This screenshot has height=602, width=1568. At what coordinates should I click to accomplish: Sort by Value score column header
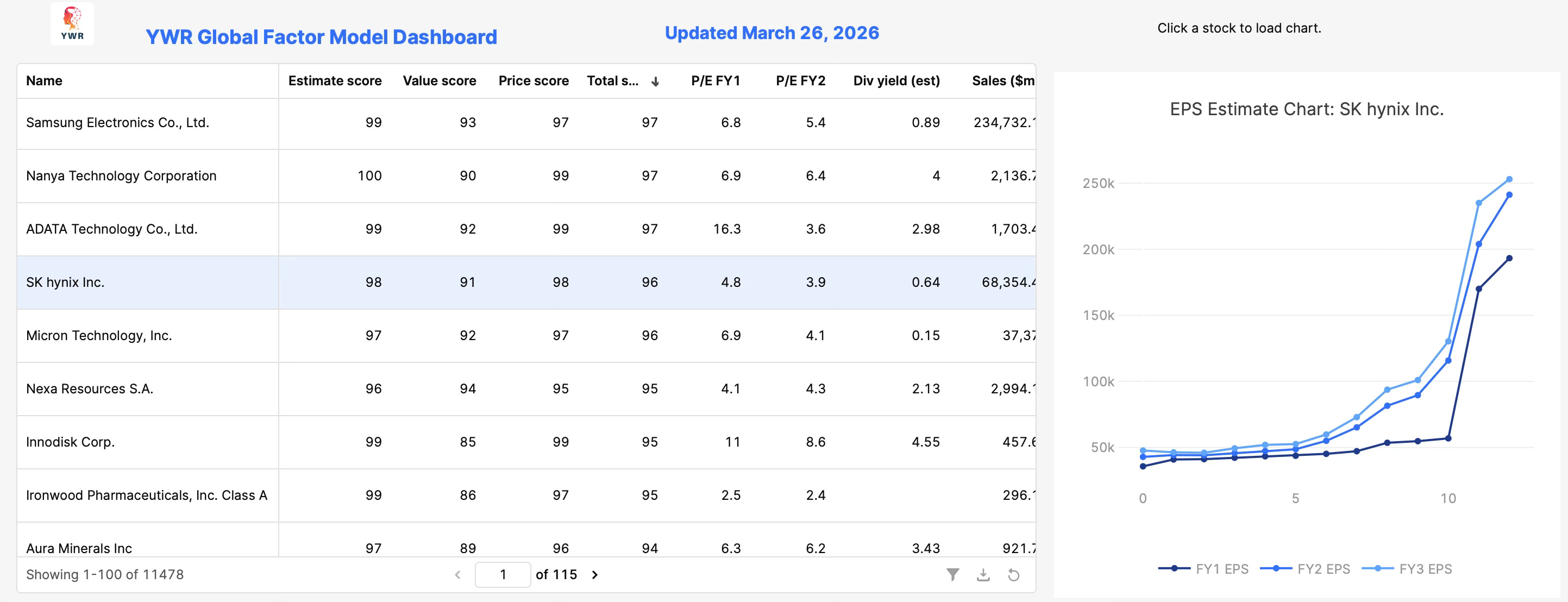(x=439, y=81)
